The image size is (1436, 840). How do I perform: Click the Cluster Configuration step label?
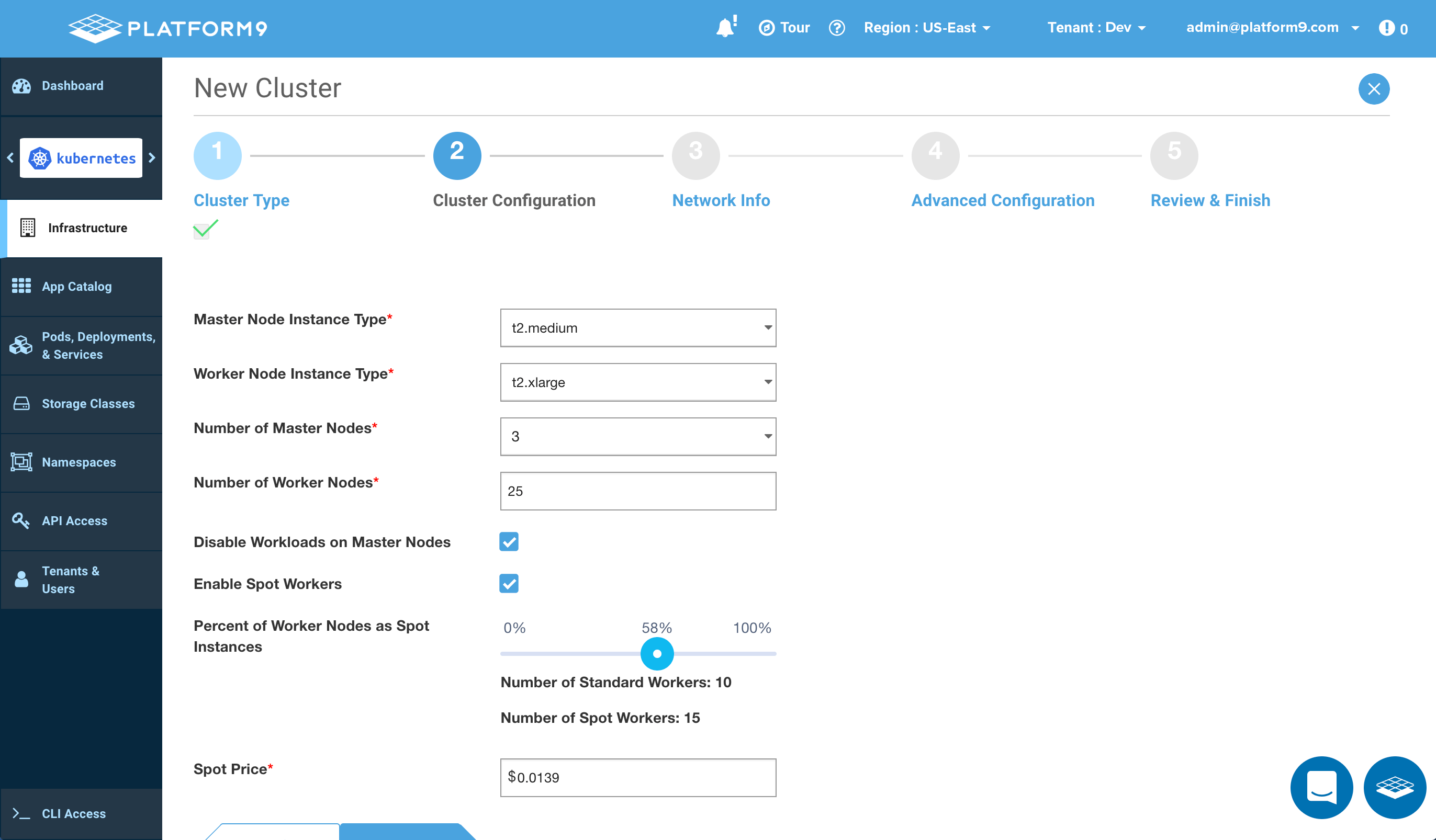(x=514, y=200)
